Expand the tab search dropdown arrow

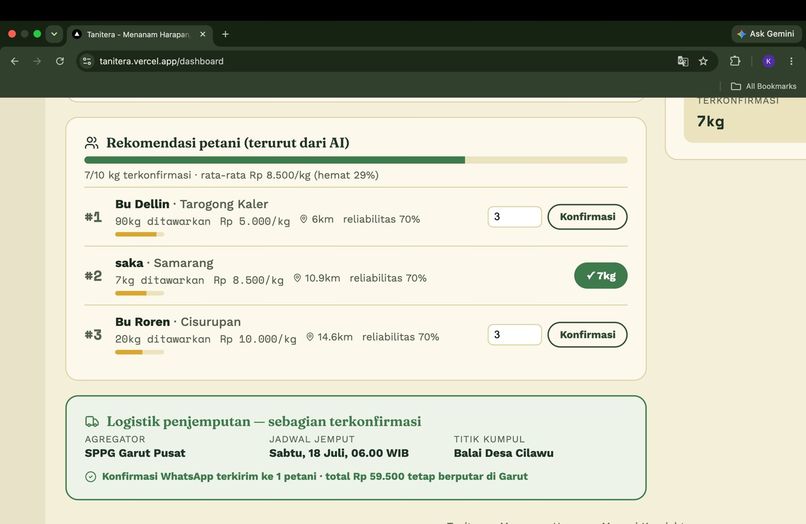click(x=54, y=34)
